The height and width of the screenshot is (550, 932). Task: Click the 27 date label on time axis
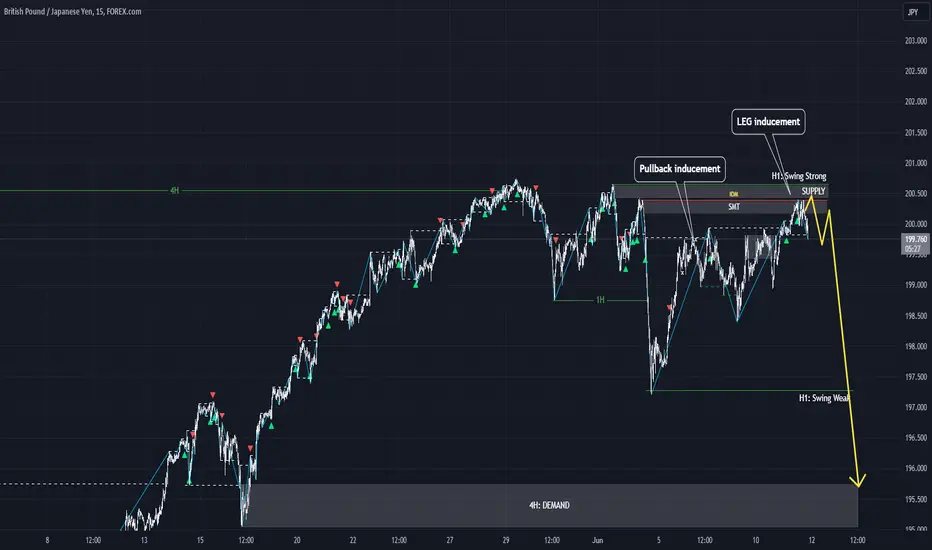[x=449, y=540]
